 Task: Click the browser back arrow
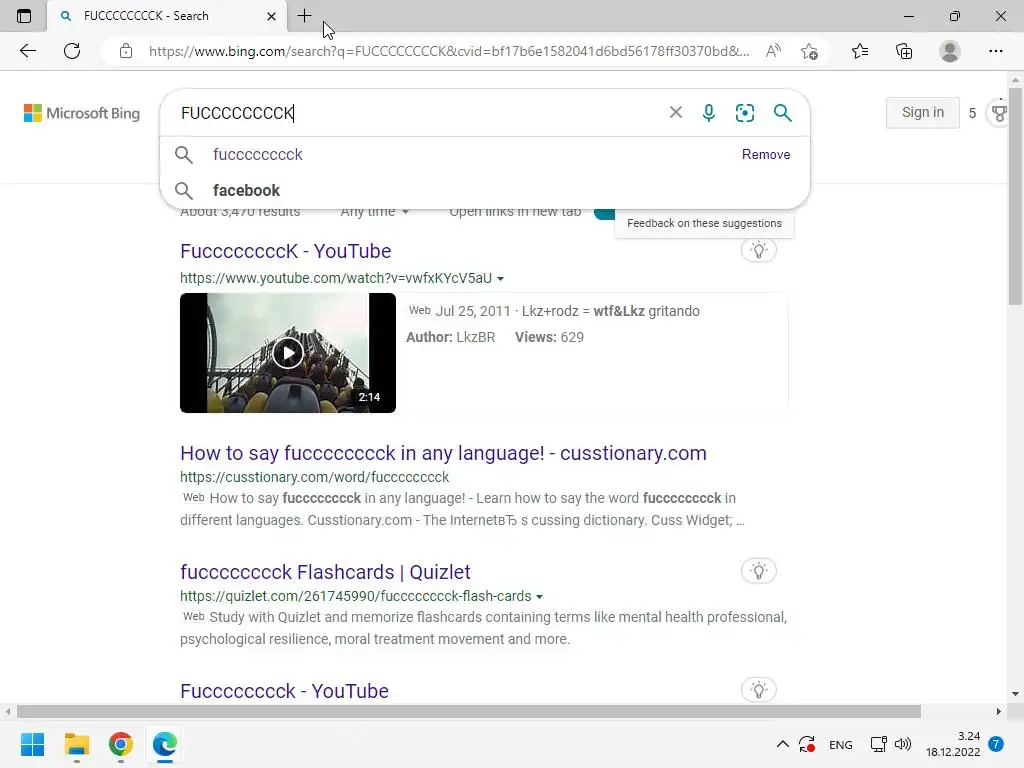tap(27, 51)
